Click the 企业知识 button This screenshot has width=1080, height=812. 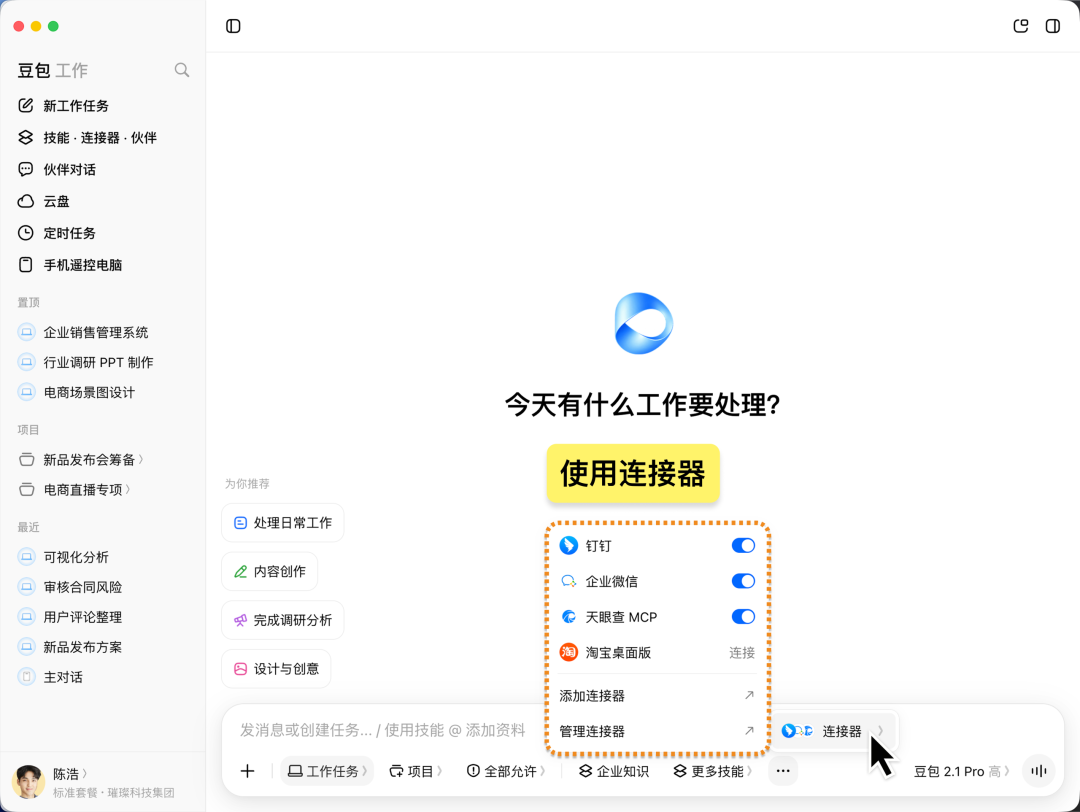(614, 771)
